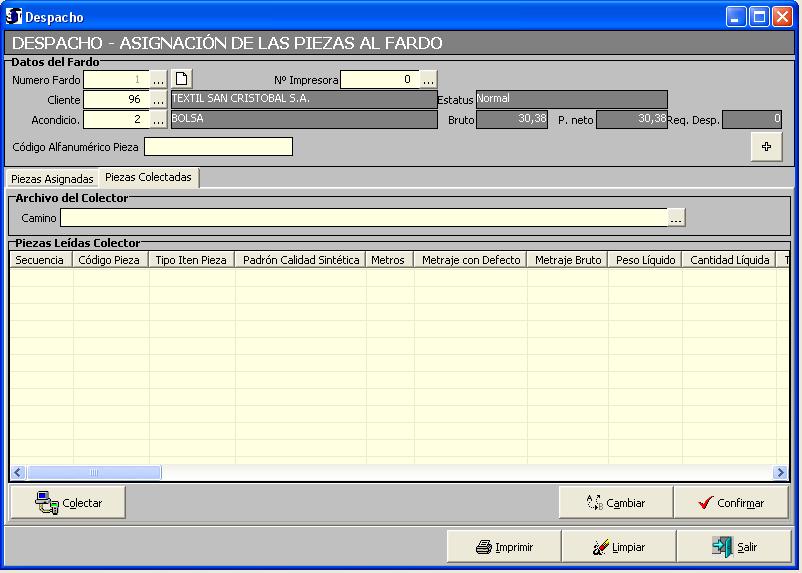Exit using the Salir button
The image size is (802, 573).
click(x=733, y=547)
